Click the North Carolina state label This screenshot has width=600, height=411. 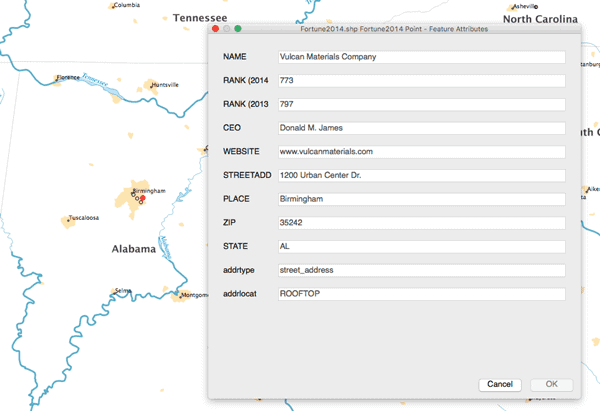pyautogui.click(x=540, y=19)
